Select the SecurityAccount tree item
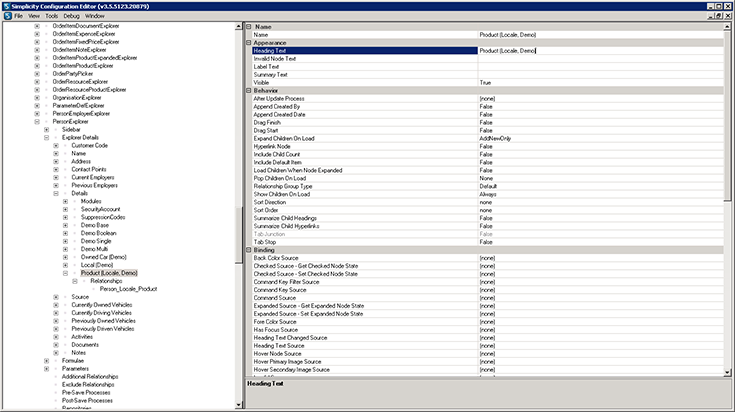Screen dimensions: 735x412 [100, 209]
